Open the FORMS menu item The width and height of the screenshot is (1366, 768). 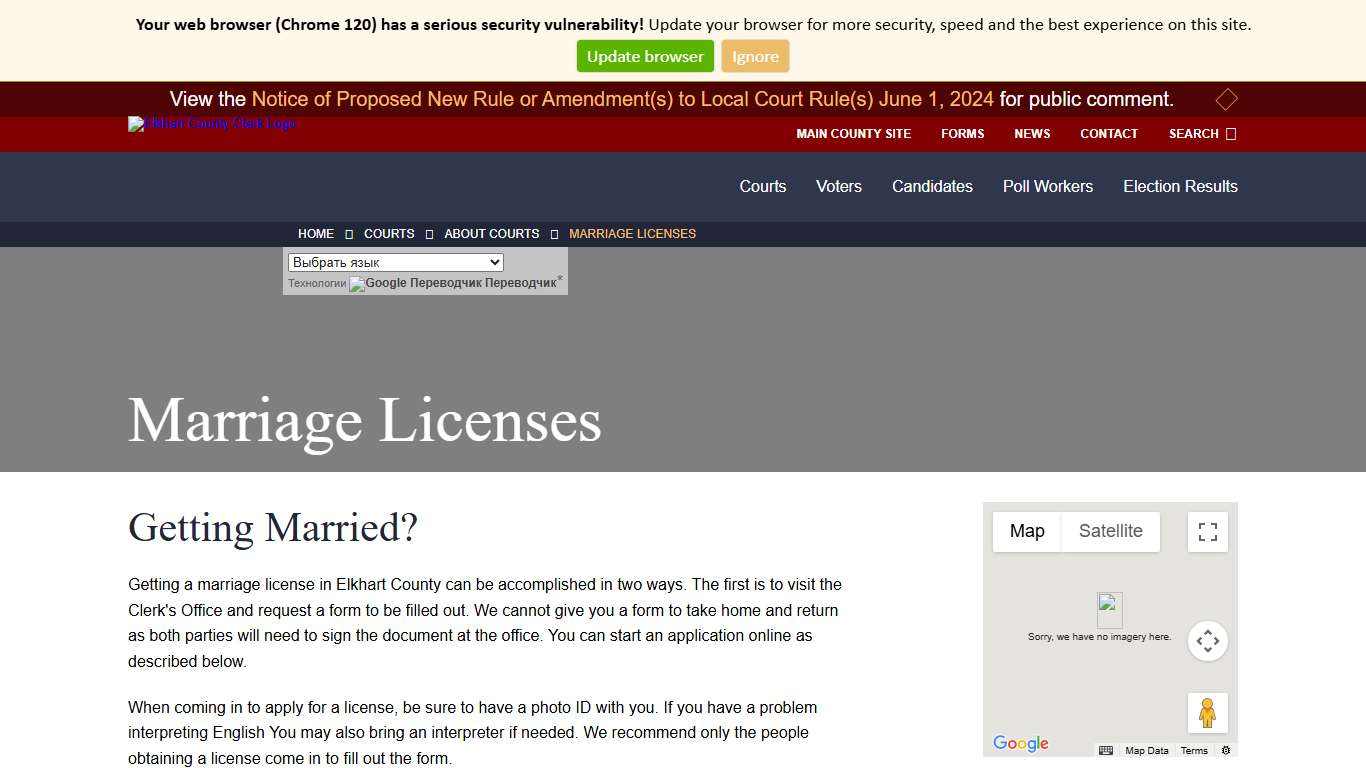point(962,133)
